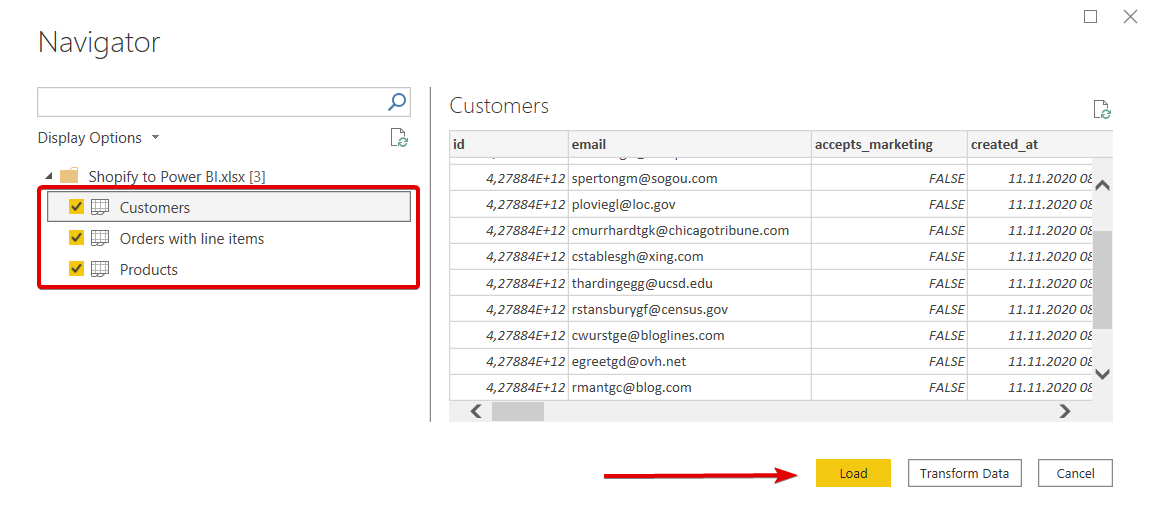Click the cell ploviegl@loc.gov
1151x509 pixels.
pyautogui.click(x=689, y=204)
